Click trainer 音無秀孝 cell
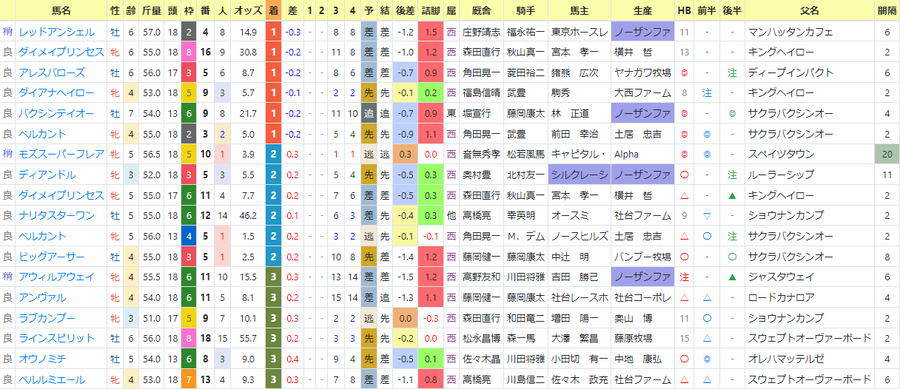Viewport: 900px width, 389px height. (482, 154)
